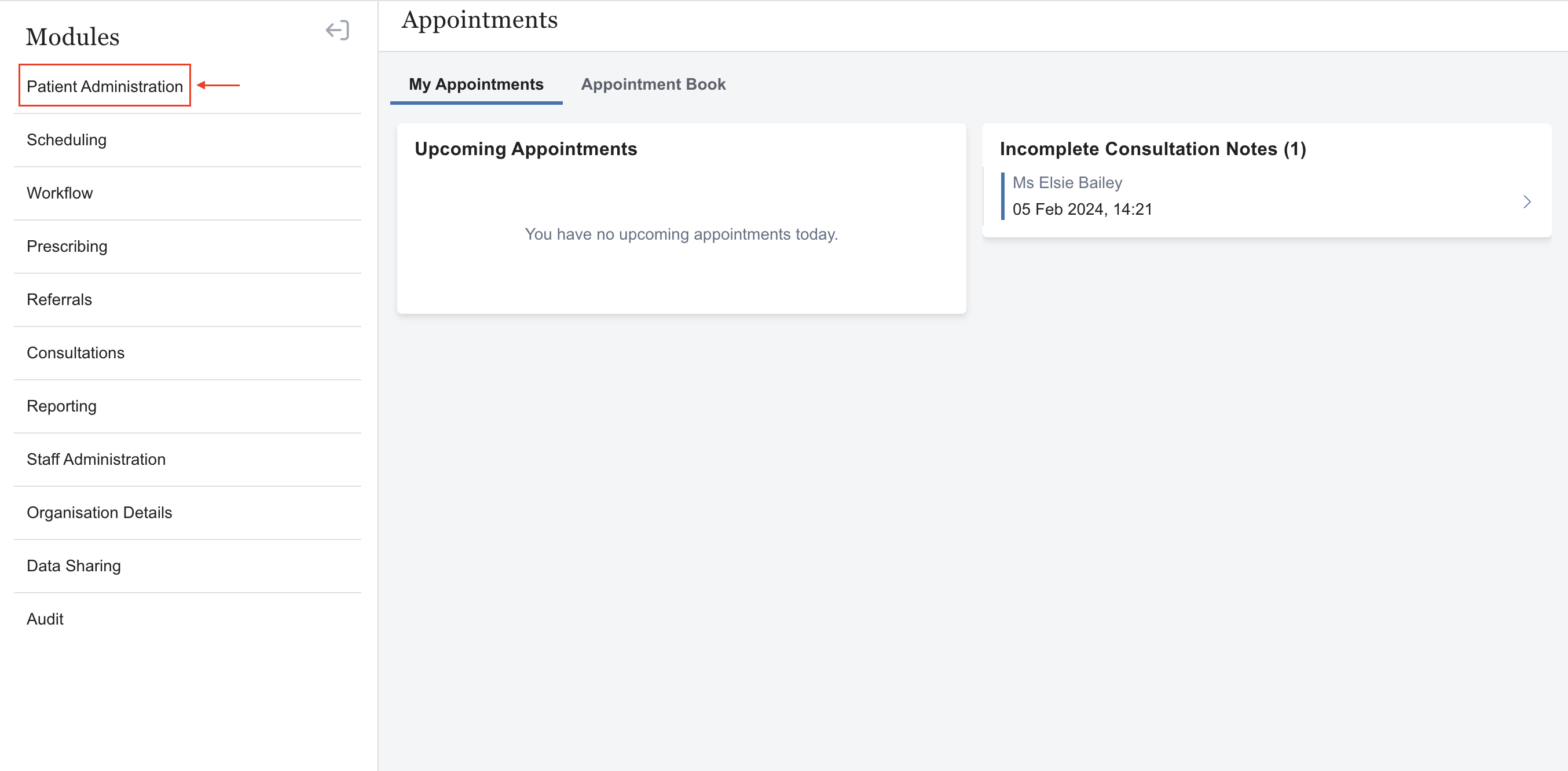This screenshot has height=771, width=1568.
Task: Open the Reporting module
Action: [61, 406]
